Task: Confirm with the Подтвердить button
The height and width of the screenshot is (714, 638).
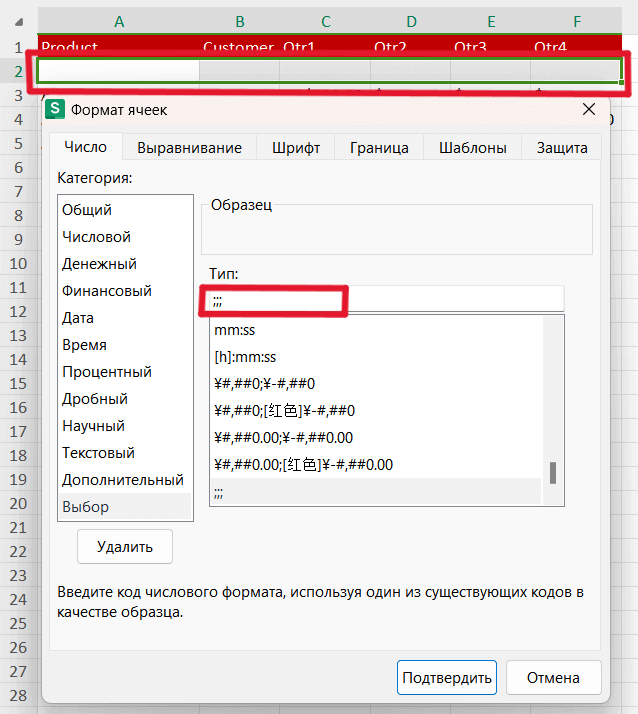Action: (447, 678)
